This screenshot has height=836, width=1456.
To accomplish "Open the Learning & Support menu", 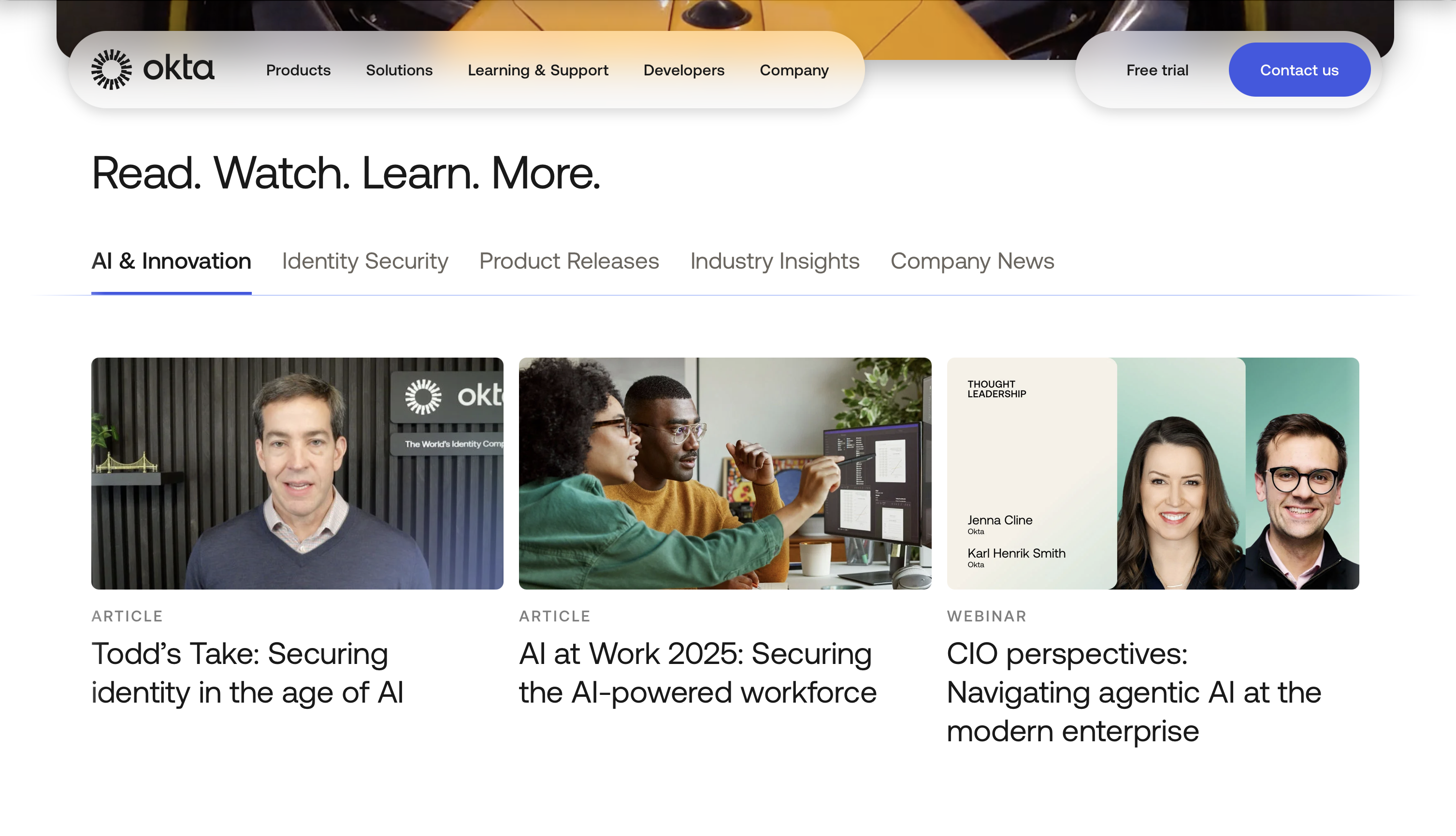I will pyautogui.click(x=537, y=70).
